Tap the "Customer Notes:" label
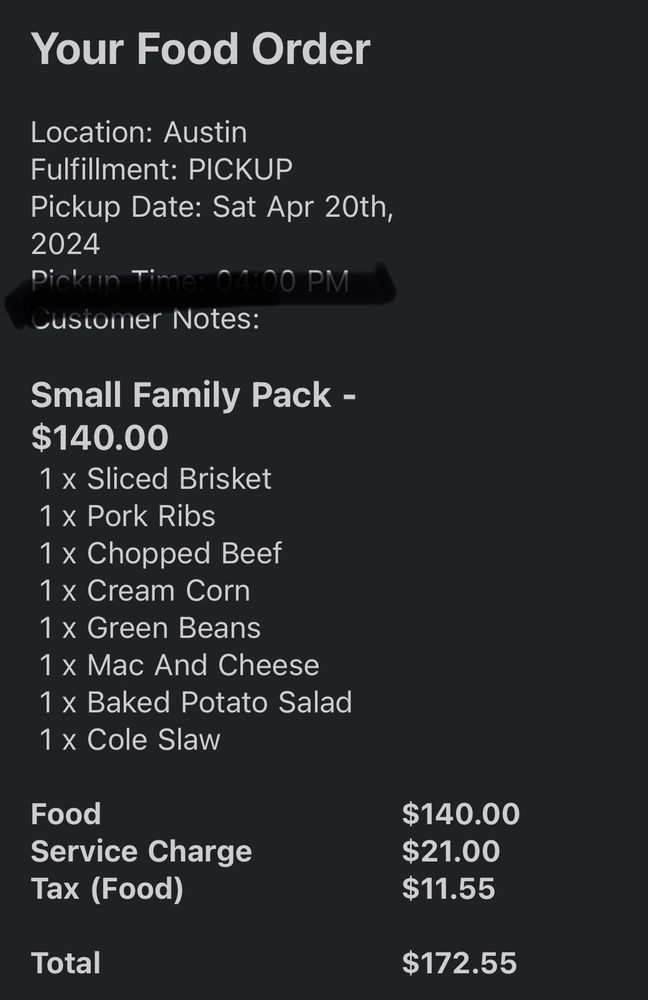Screen dimensions: 648x1000 [145, 319]
